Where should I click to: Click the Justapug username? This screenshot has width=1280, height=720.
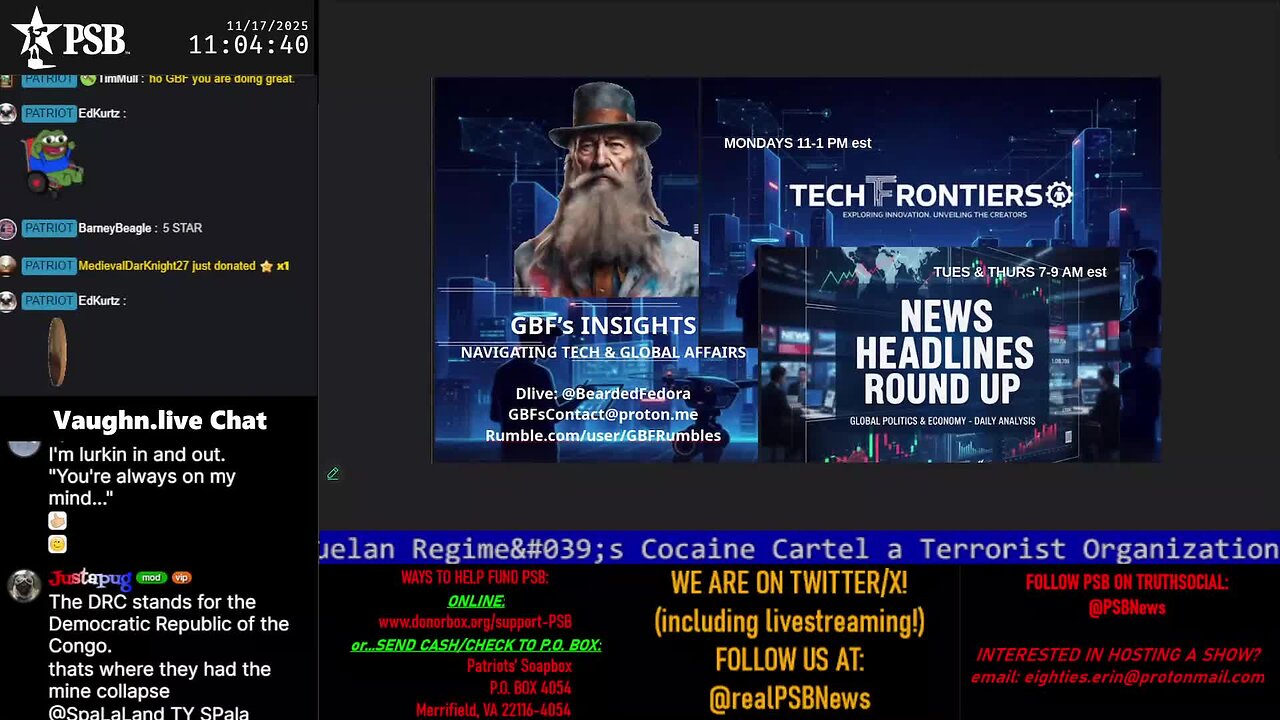coord(90,578)
